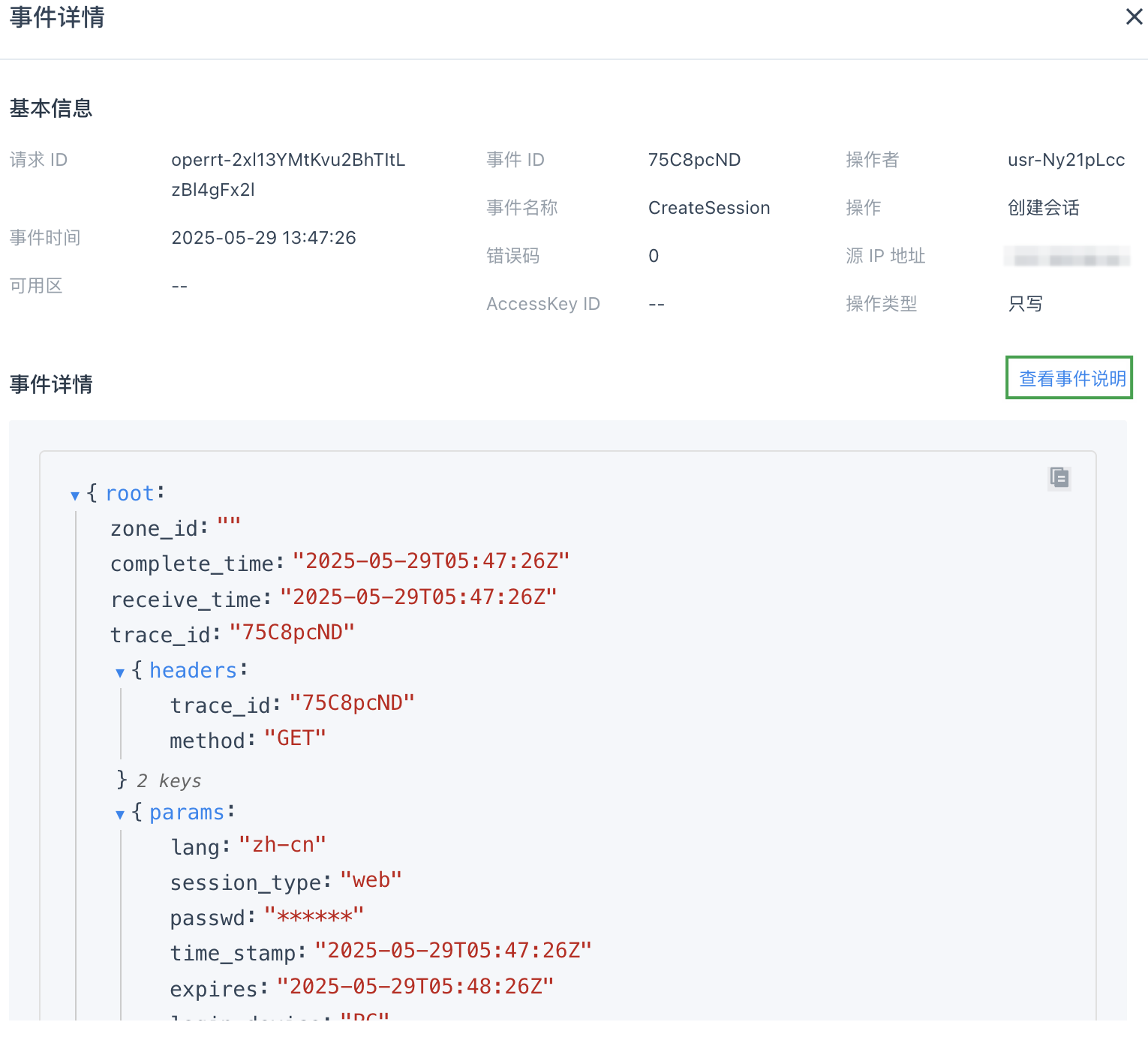The image size is (1148, 1040).
Task: Select expires value 2025-05-29T05:48:26Z
Action: (415, 986)
